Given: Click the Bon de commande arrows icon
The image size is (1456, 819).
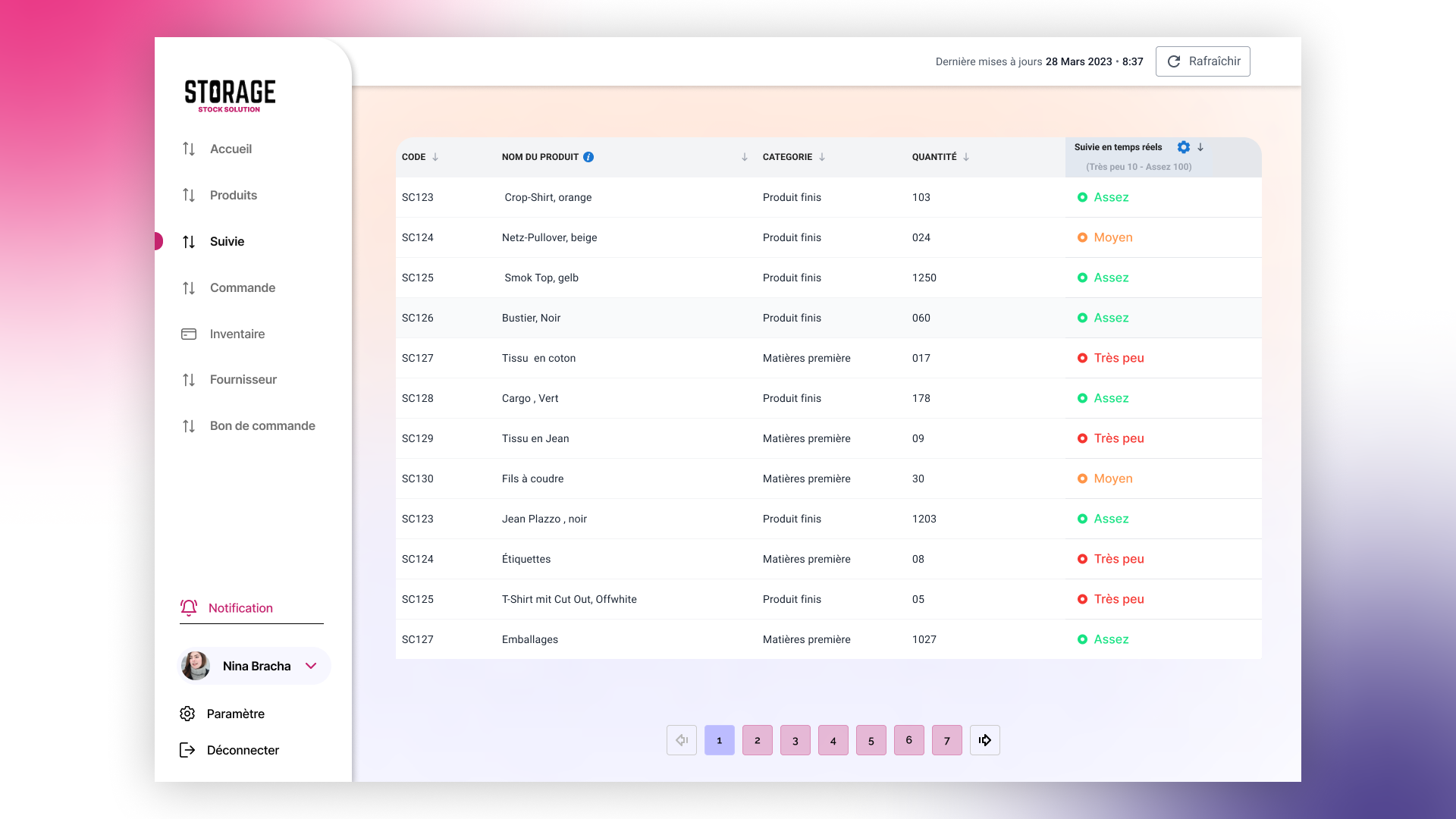Looking at the screenshot, I should tap(189, 425).
